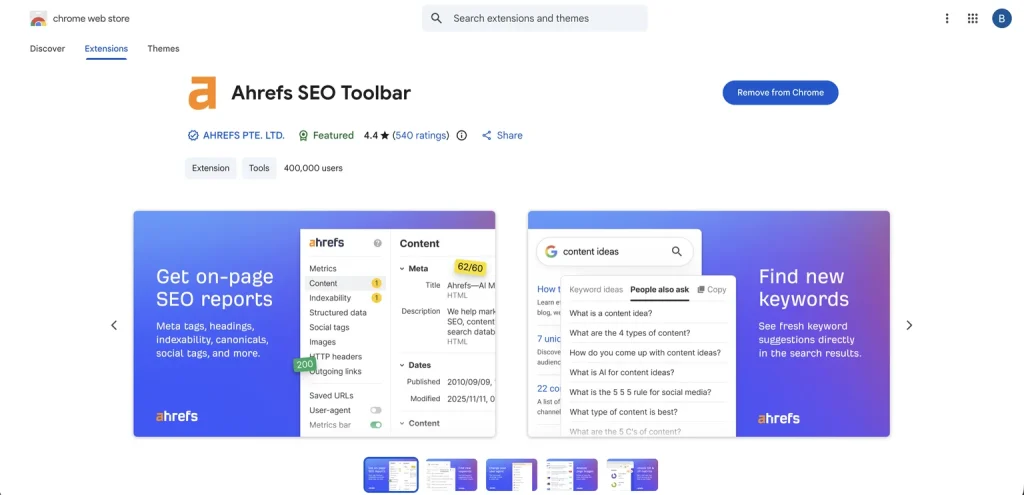Show the next screenshot arrow
The width and height of the screenshot is (1024, 495).
click(x=909, y=325)
